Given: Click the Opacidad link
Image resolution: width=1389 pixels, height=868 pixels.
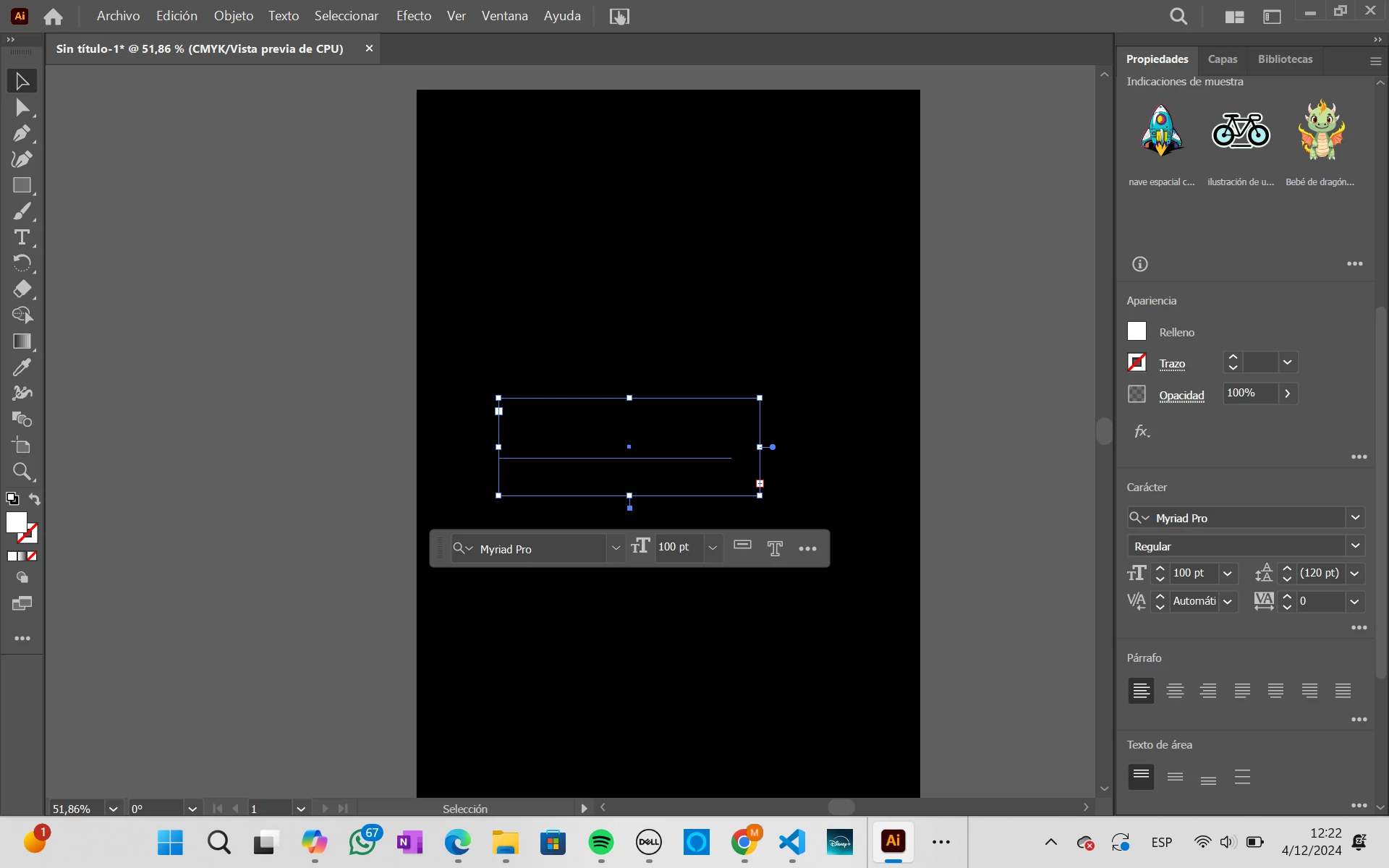Looking at the screenshot, I should tap(1181, 396).
